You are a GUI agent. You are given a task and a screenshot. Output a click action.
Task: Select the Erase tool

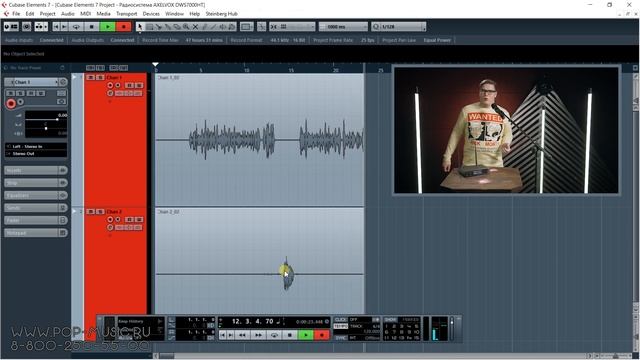[177, 27]
